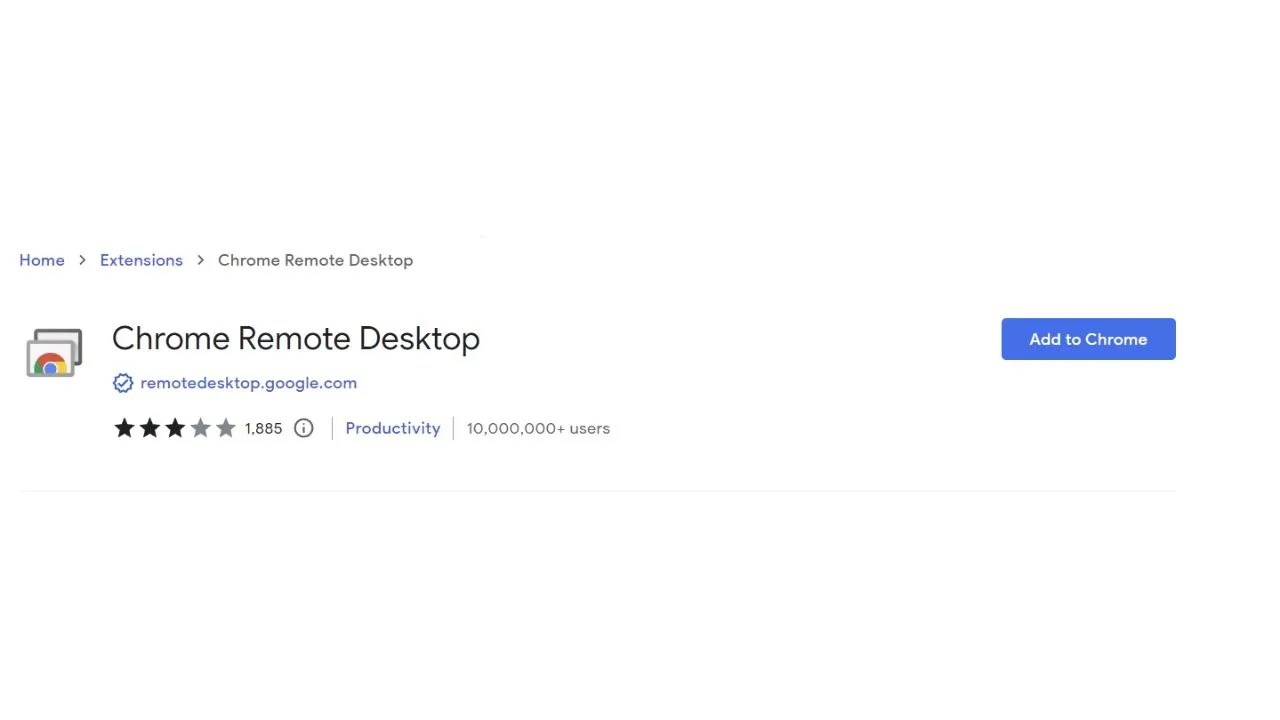Click the chevron after the Home breadcrumb
The height and width of the screenshot is (720, 1280).
[x=82, y=260]
